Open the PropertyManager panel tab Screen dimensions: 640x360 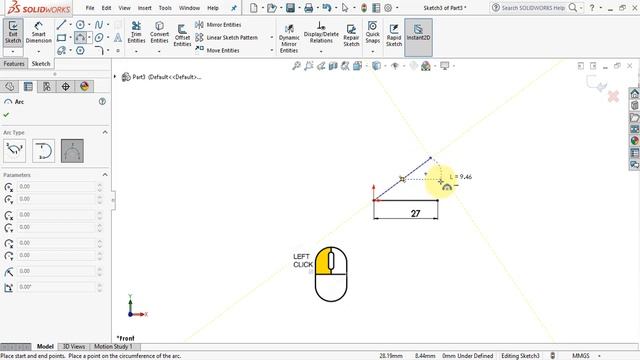(28, 87)
